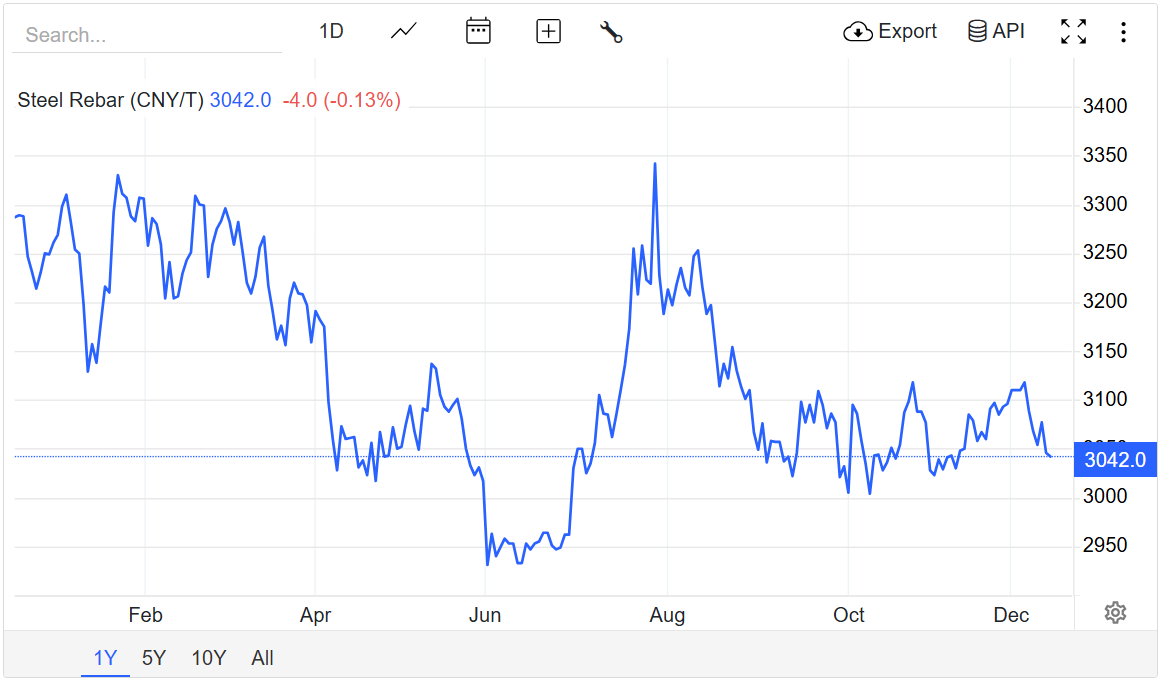Screen dimensions: 1162x679
Task: Open the 1D interval dropdown
Action: tap(331, 31)
